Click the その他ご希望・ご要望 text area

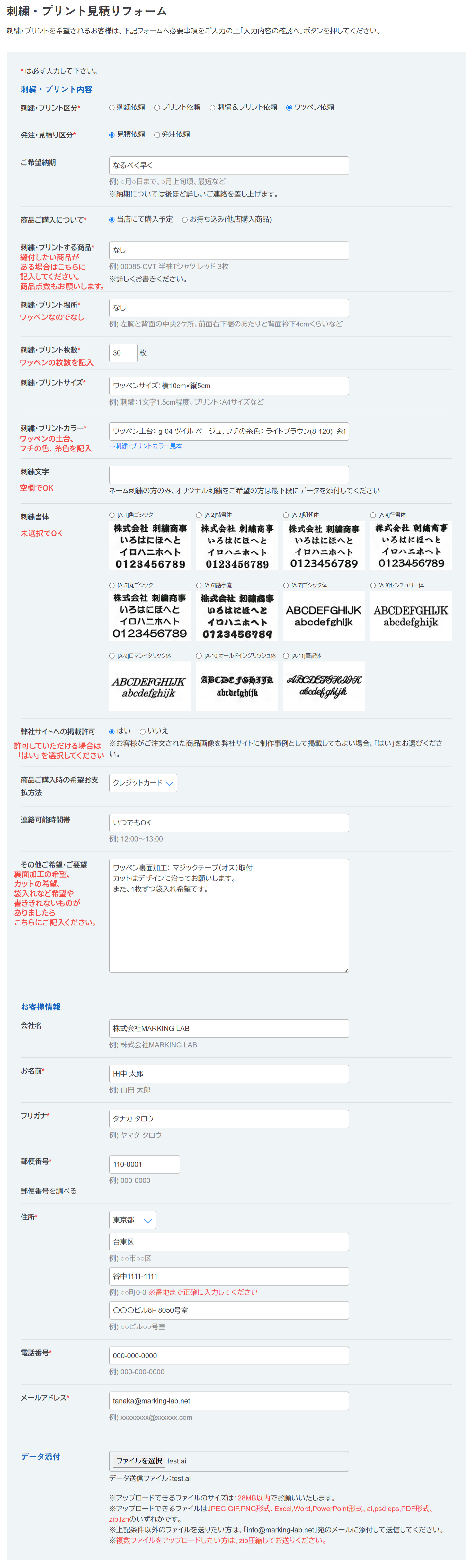[x=229, y=916]
